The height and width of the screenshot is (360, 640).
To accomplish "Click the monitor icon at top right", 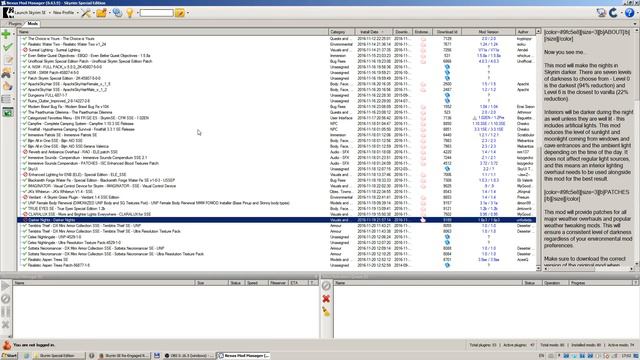I will point(601,13).
